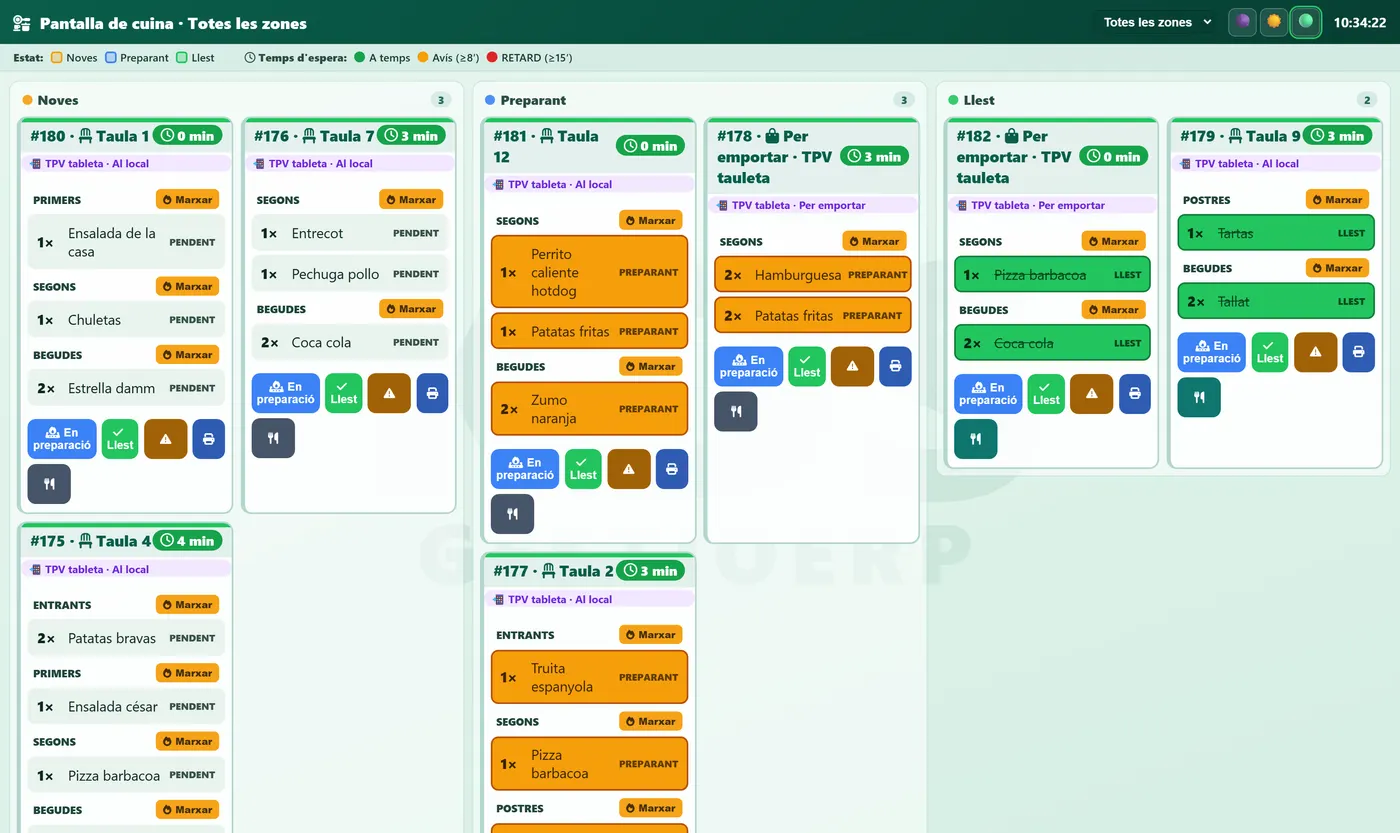Print the ticket for order #180
The image size is (1400, 833).
pos(209,439)
